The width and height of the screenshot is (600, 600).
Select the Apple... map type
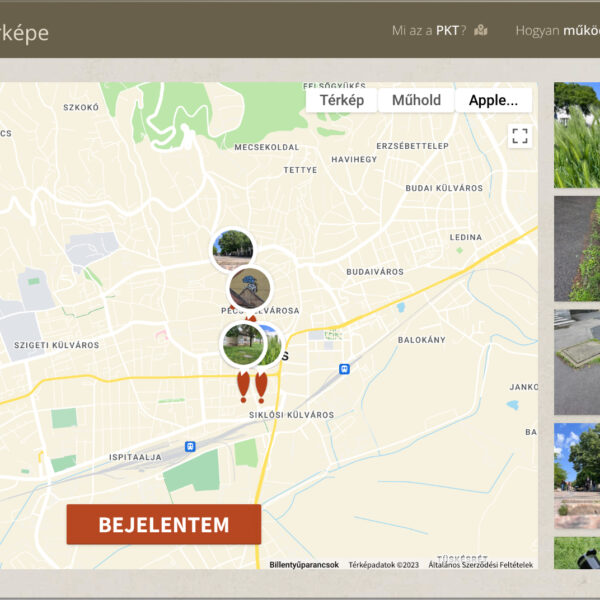coord(494,100)
